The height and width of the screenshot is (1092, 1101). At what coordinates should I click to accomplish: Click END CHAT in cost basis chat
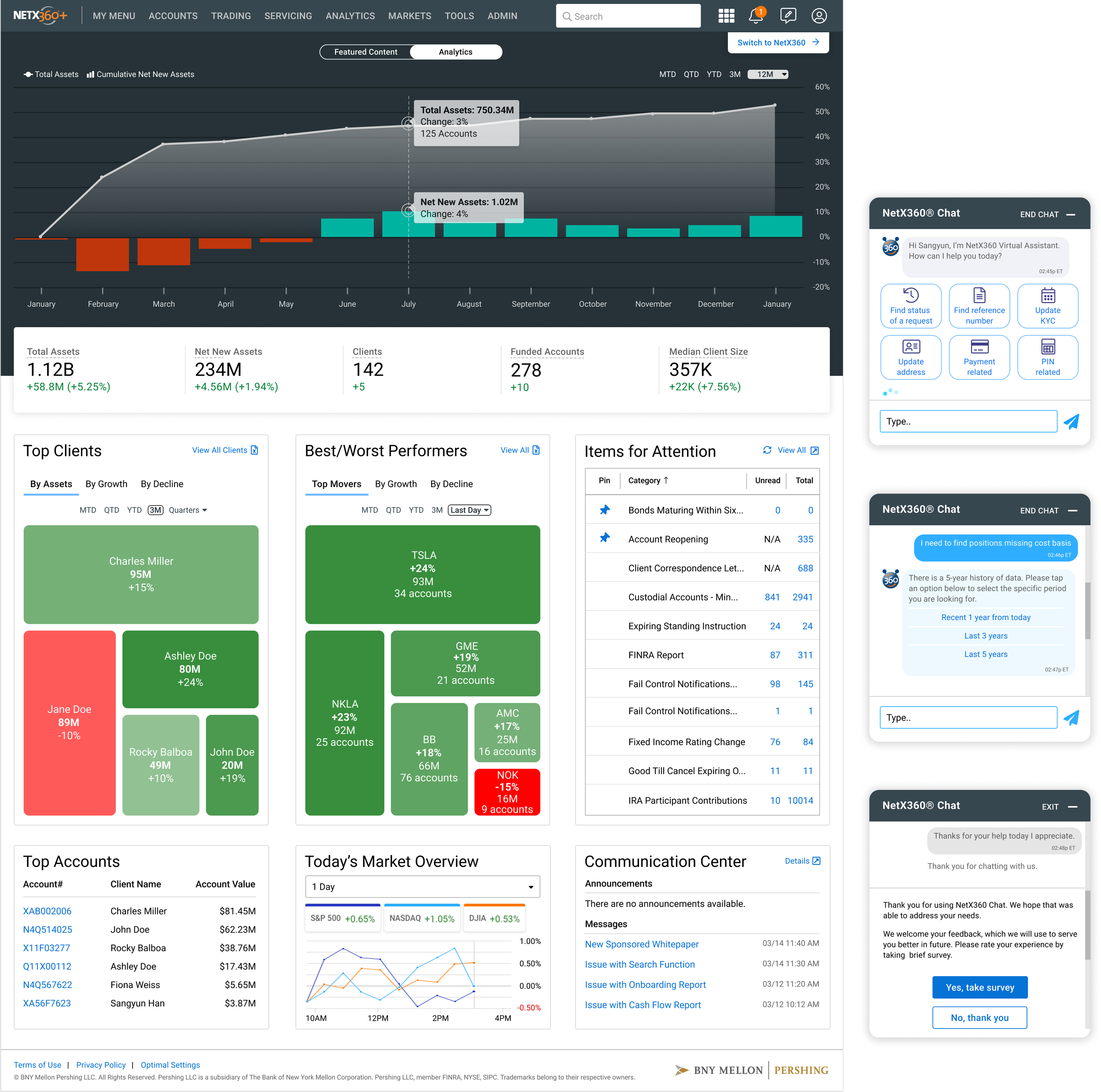click(x=1039, y=511)
